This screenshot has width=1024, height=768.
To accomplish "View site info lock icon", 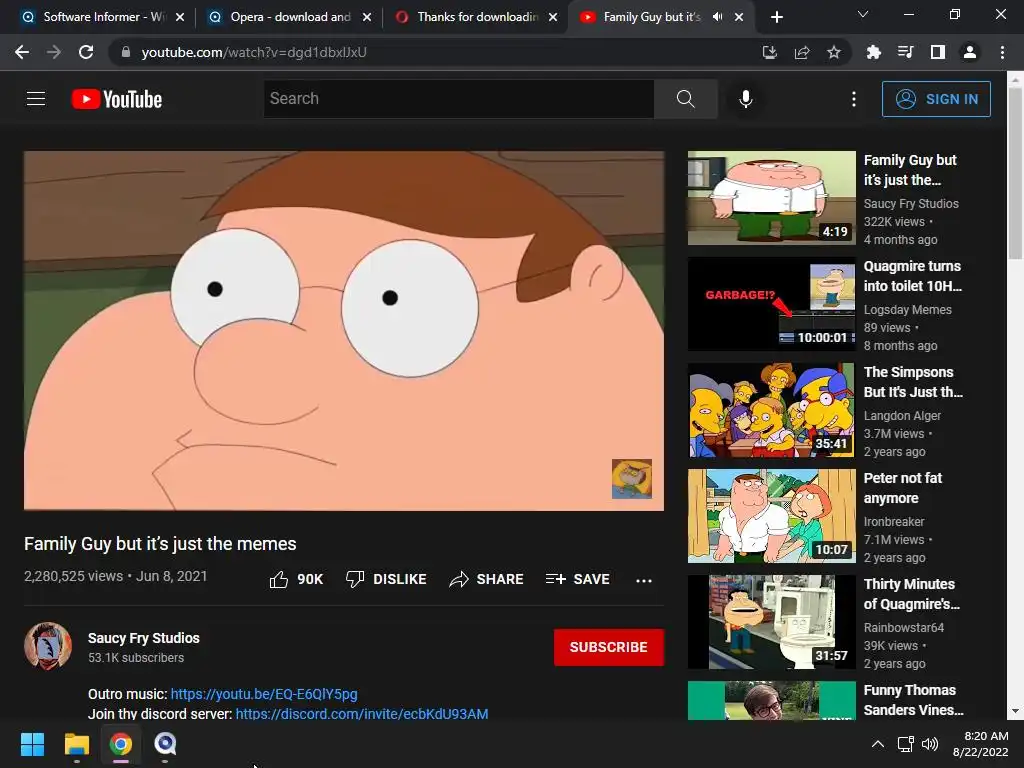I will [x=126, y=52].
